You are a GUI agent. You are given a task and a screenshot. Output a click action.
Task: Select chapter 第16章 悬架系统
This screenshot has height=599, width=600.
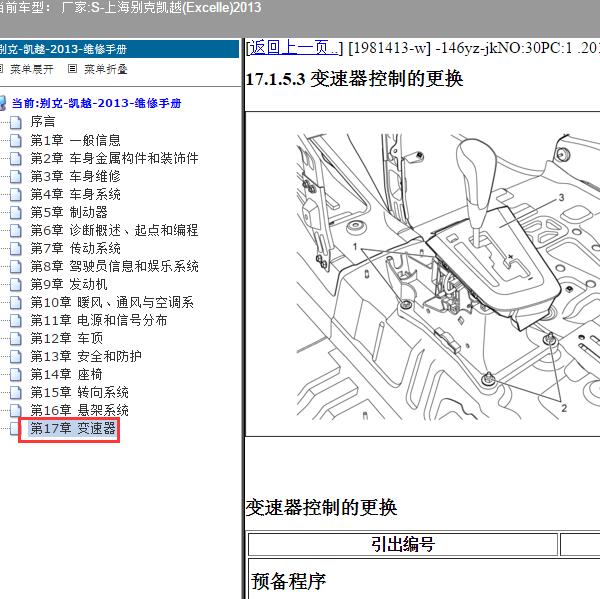[80, 410]
